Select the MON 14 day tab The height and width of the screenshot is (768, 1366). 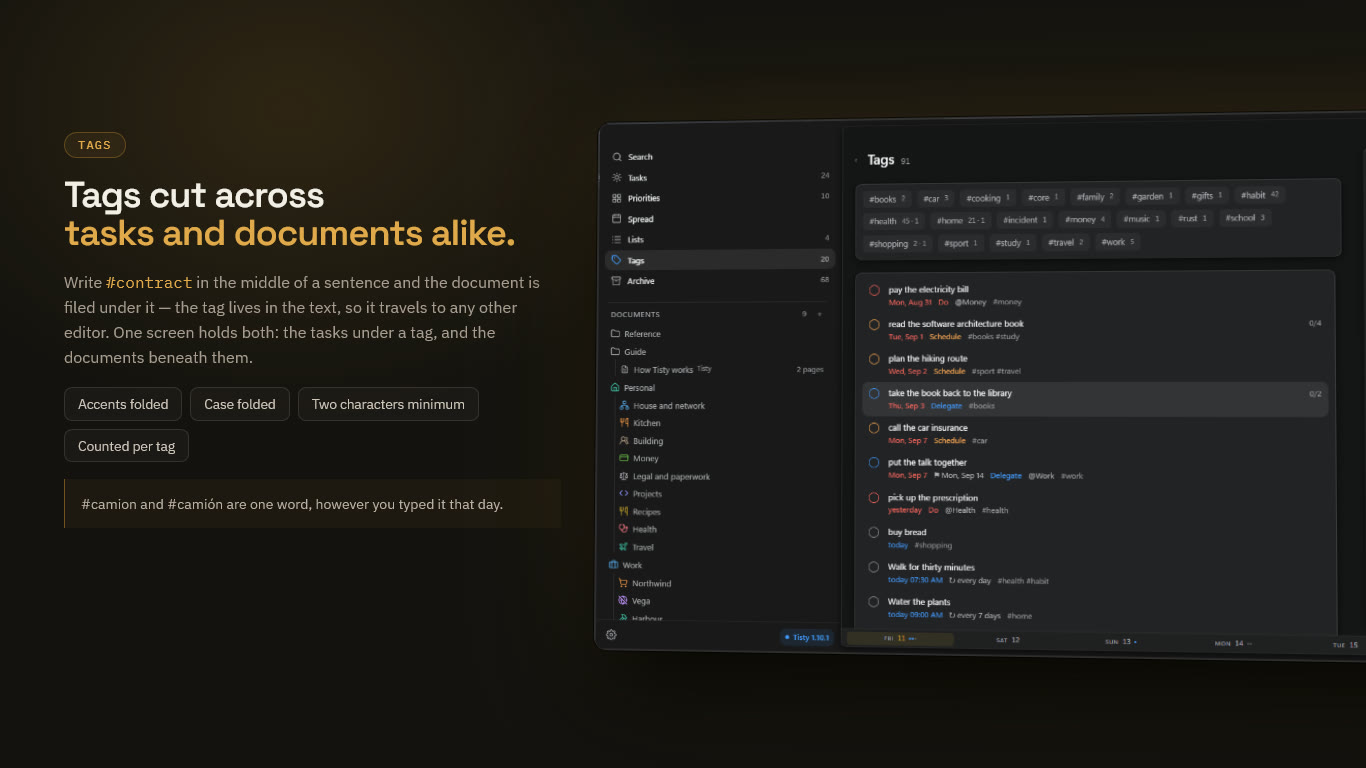1233,643
